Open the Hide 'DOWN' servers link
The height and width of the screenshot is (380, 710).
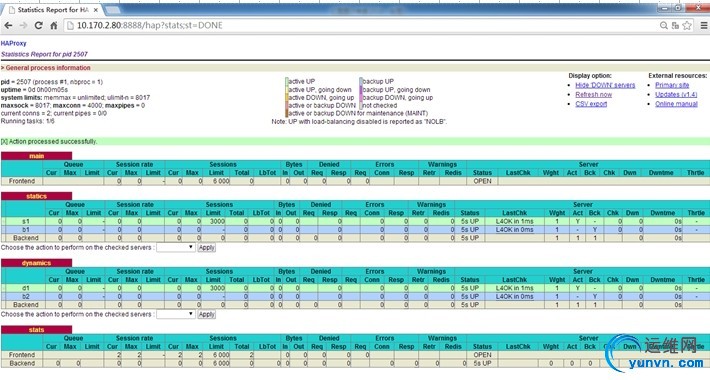coord(605,85)
